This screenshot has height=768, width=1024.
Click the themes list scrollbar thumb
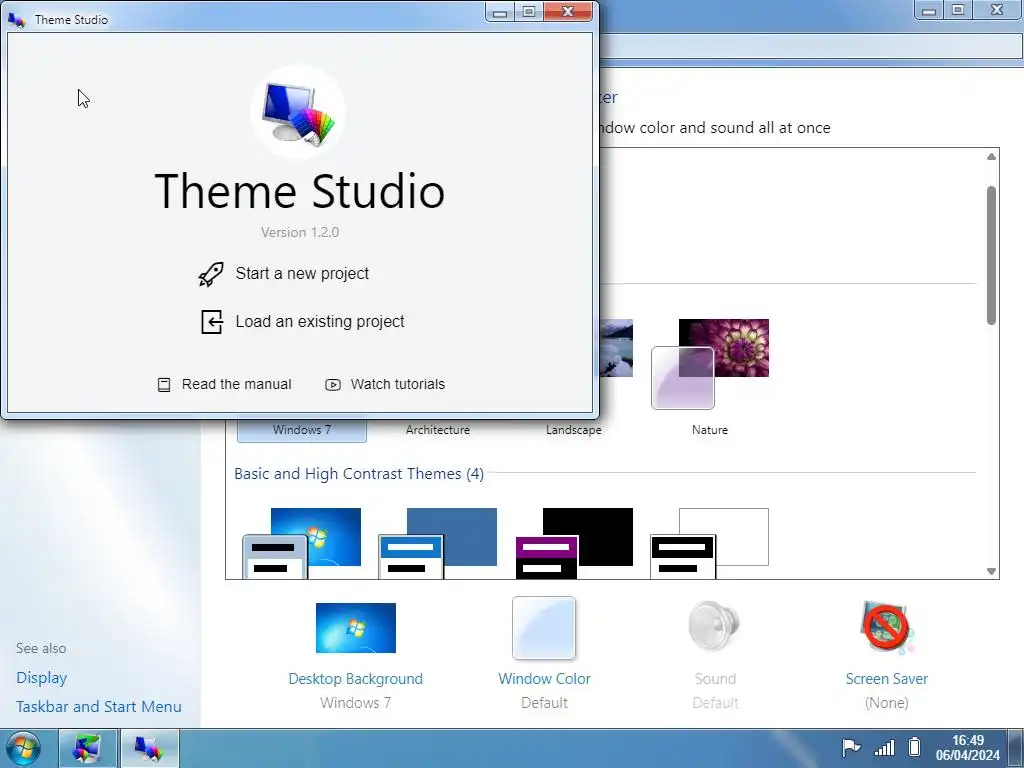tap(991, 255)
